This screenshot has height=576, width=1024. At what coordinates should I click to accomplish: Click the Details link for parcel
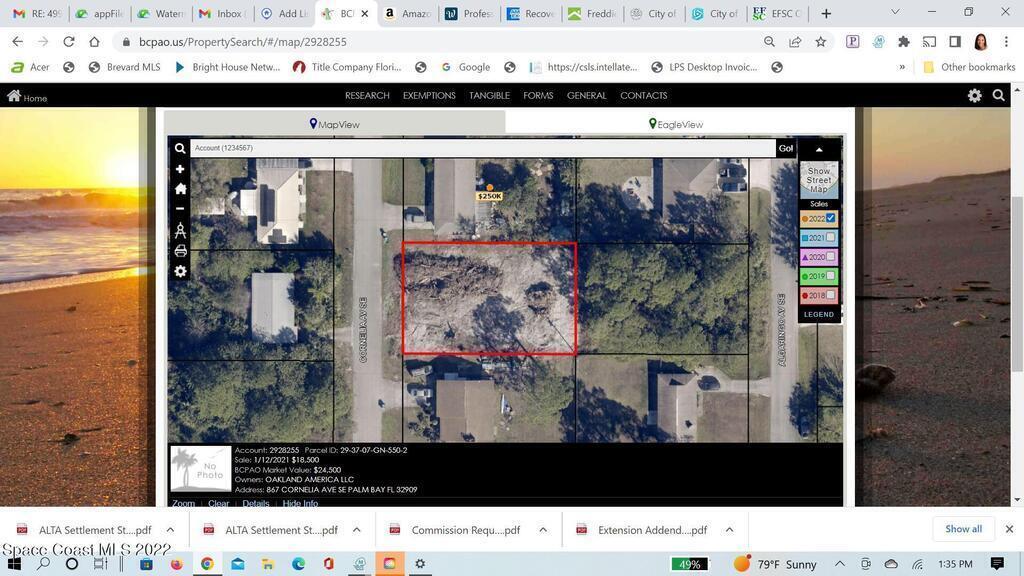point(256,503)
